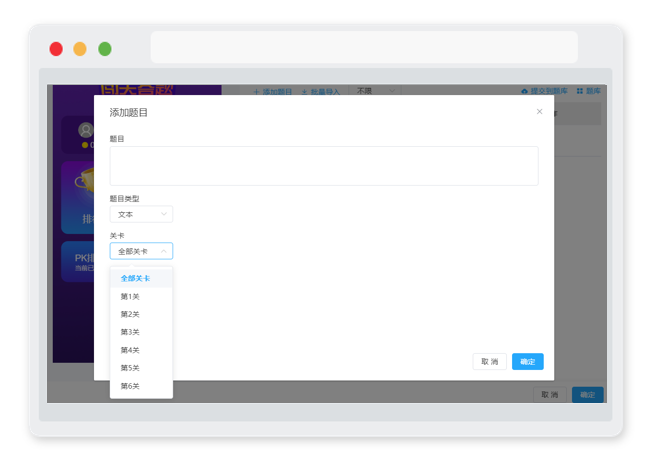Click the yellow window minimize dot
Viewport: 660px width, 460px height.
(x=80, y=49)
